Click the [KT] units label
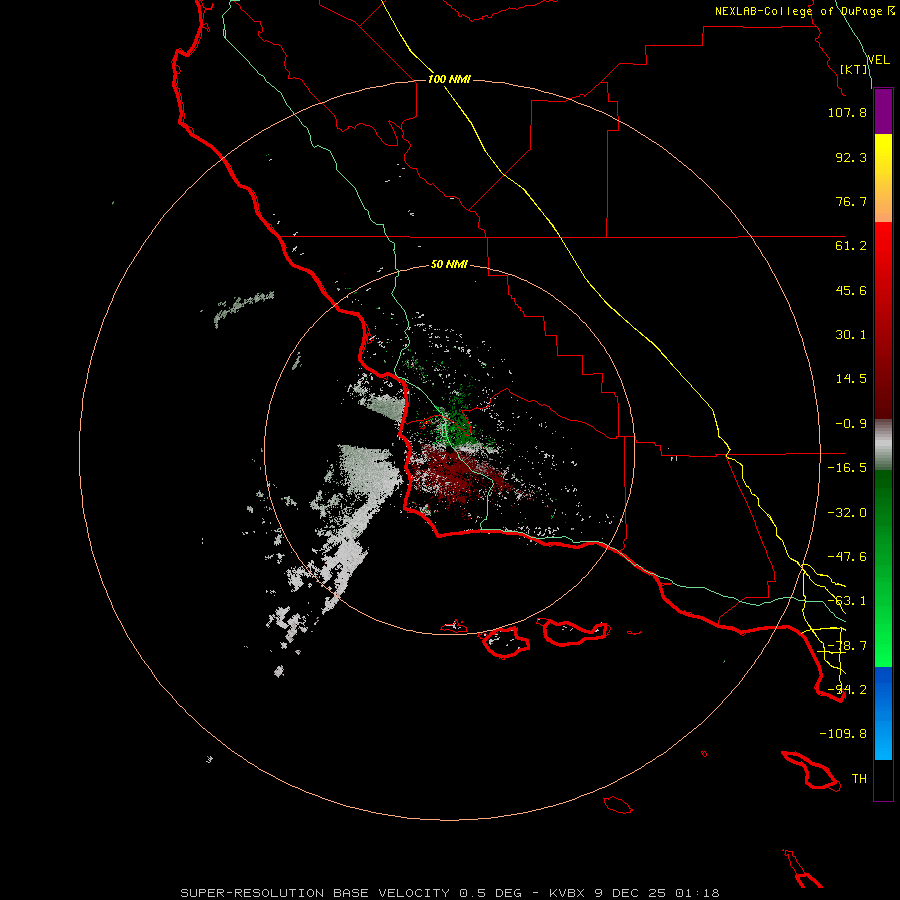The width and height of the screenshot is (900, 900). (x=854, y=69)
